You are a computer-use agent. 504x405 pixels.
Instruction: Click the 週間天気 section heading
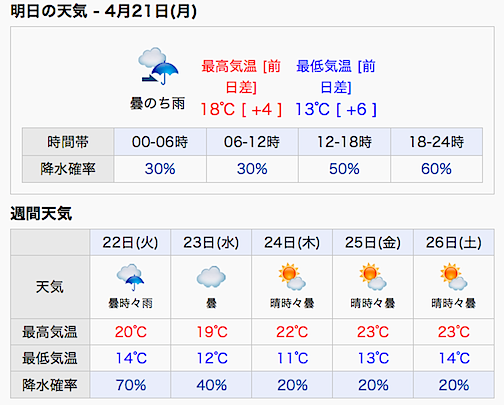coord(41,213)
